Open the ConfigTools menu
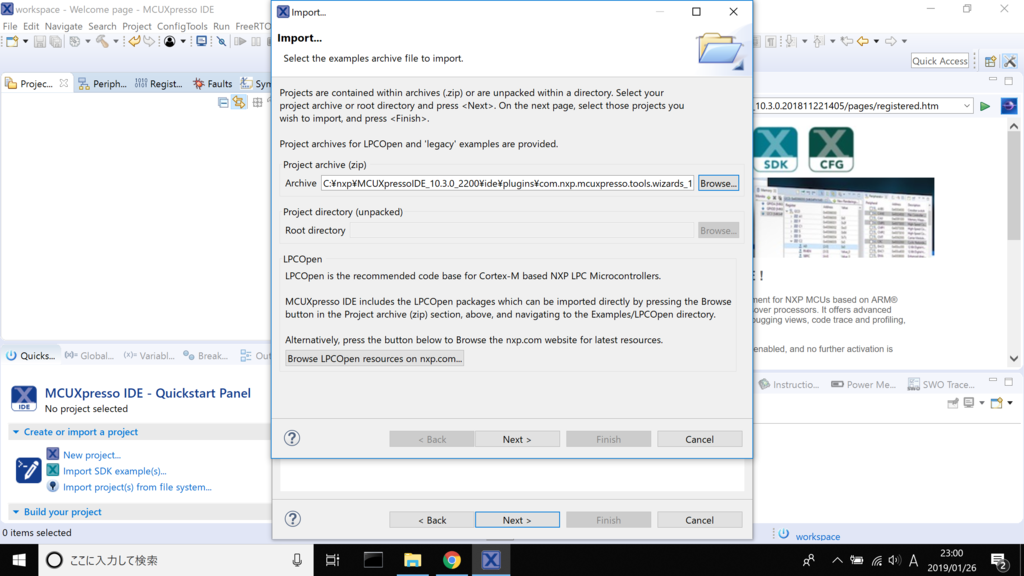The image size is (1024, 576). click(x=182, y=26)
